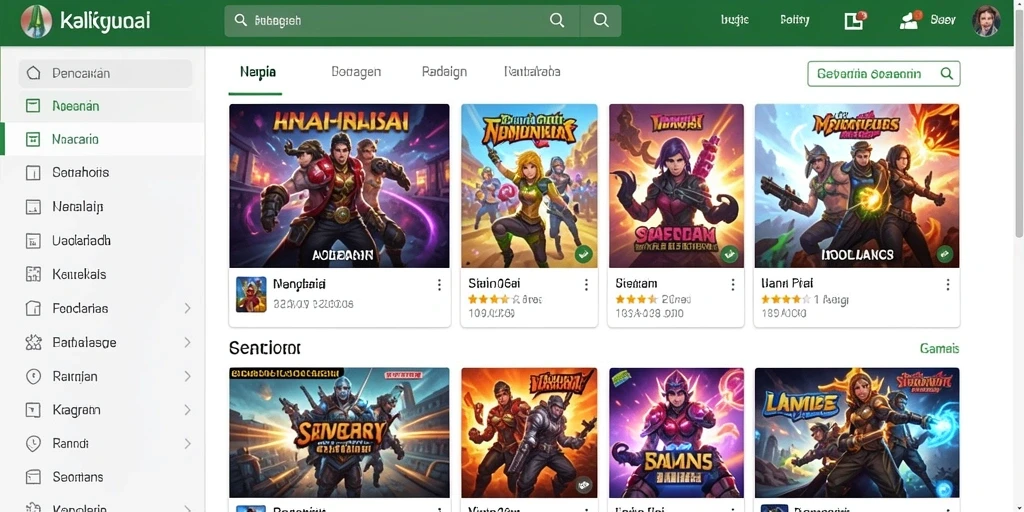Switch to the Booagen tab
Viewport: 1024px width, 512px height.
[356, 72]
